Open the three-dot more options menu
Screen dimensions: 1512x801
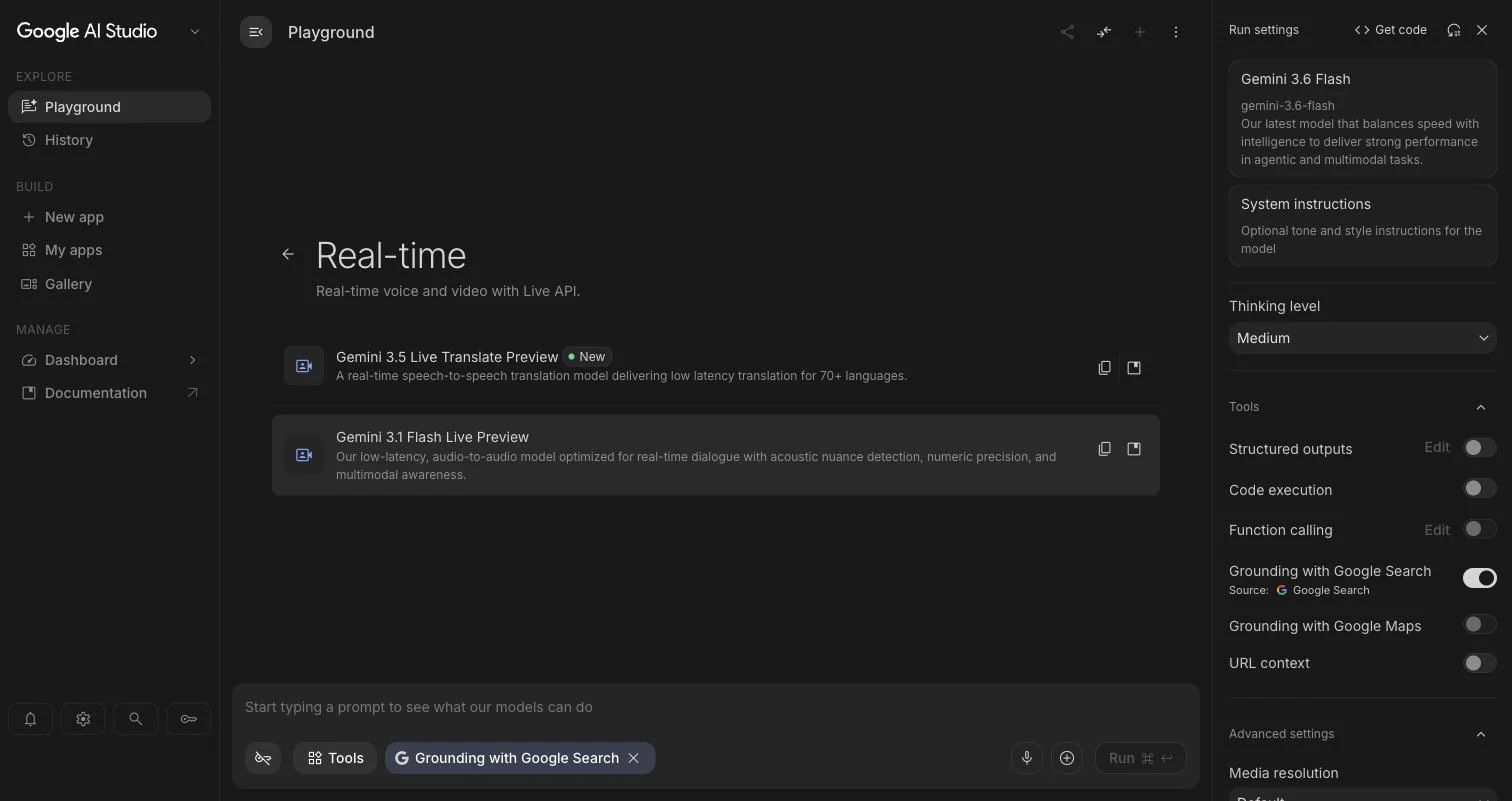point(1175,32)
